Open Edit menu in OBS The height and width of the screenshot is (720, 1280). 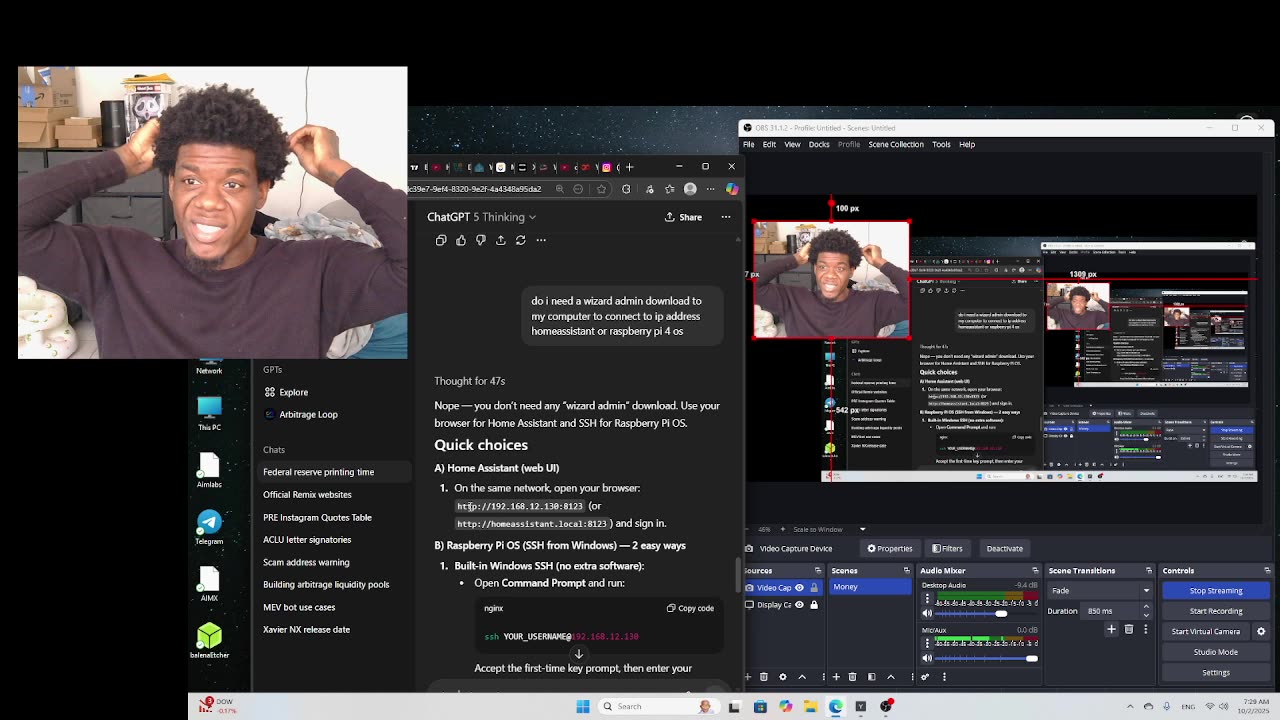[x=769, y=144]
